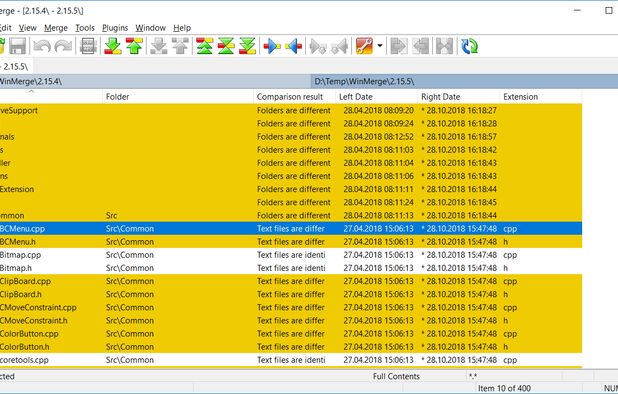Viewport: 618px width, 394px height.
Task: Click Full Contents in status bar
Action: (x=396, y=376)
